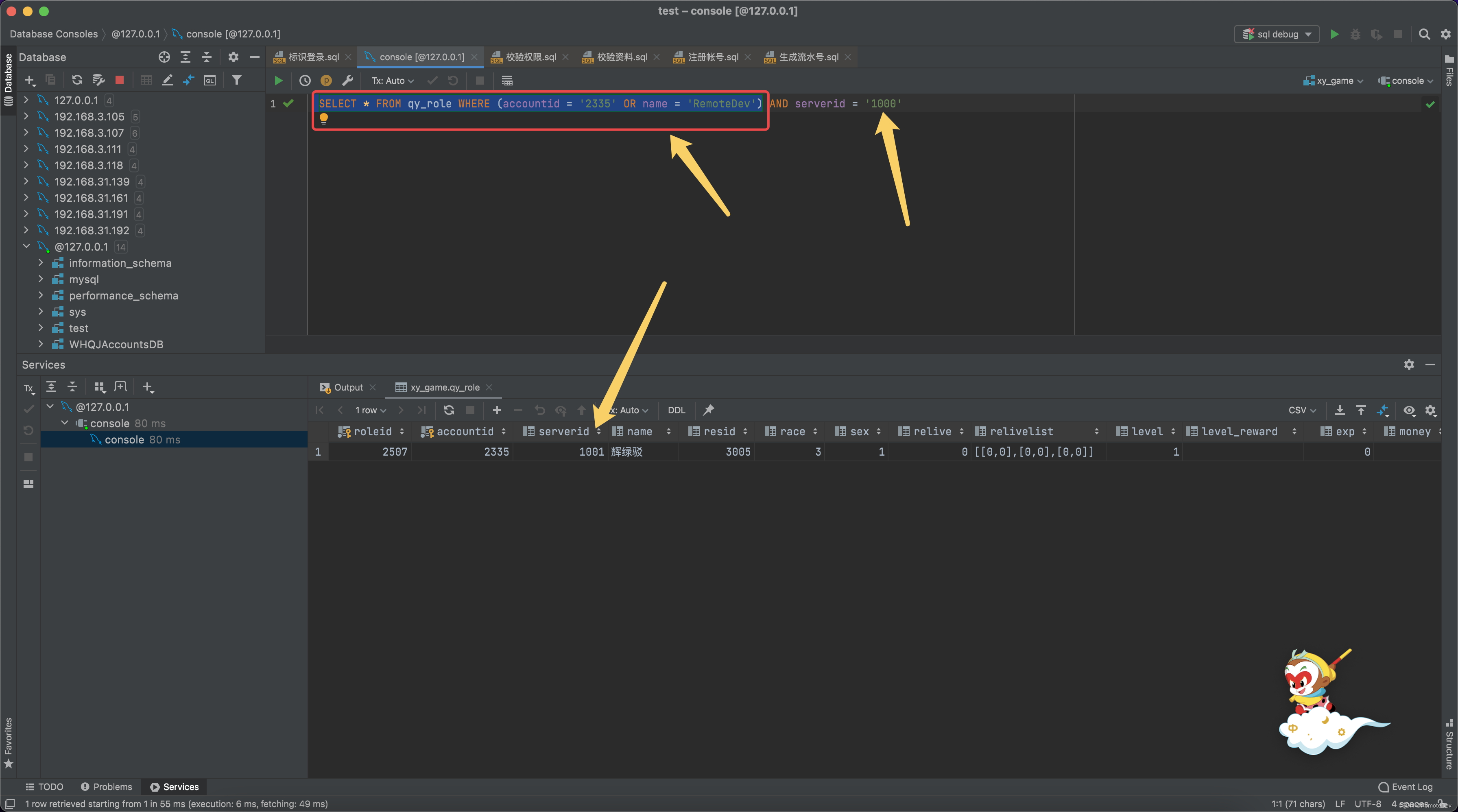Click the top-right search magnifier
The image size is (1458, 812).
(1425, 34)
